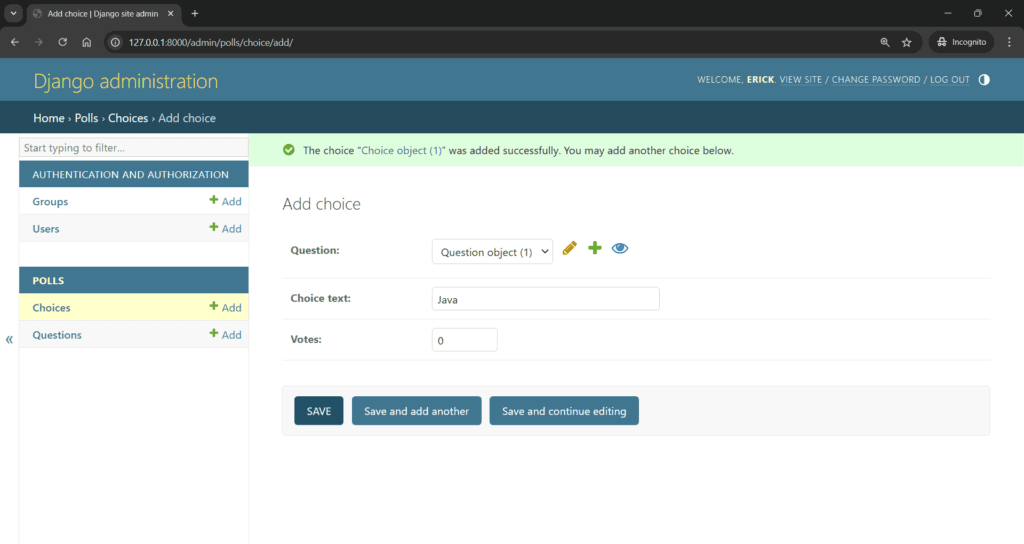Click the browser forward arrow
Viewport: 1024px width, 544px height.
pyautogui.click(x=39, y=42)
